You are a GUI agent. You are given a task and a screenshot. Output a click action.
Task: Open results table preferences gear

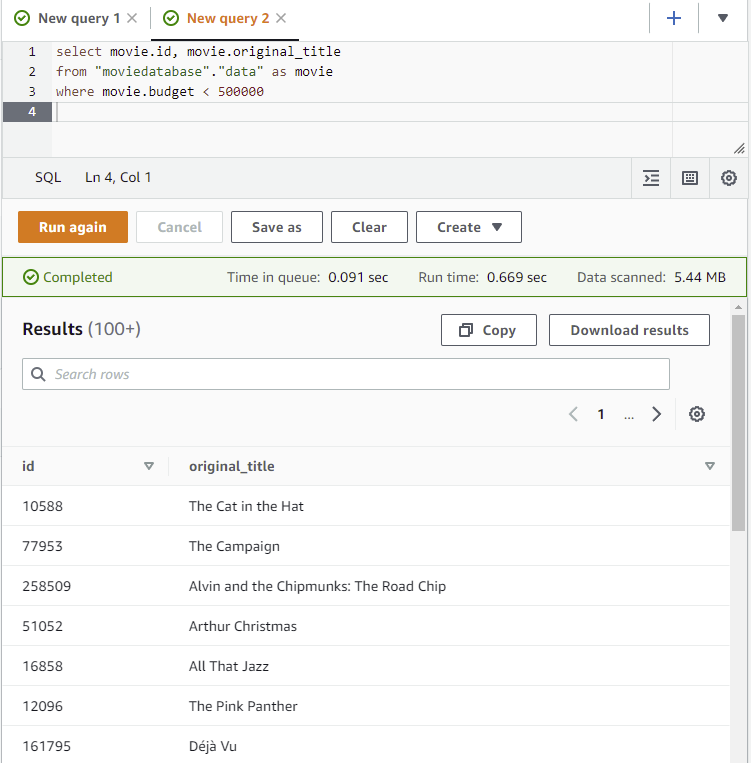(697, 414)
